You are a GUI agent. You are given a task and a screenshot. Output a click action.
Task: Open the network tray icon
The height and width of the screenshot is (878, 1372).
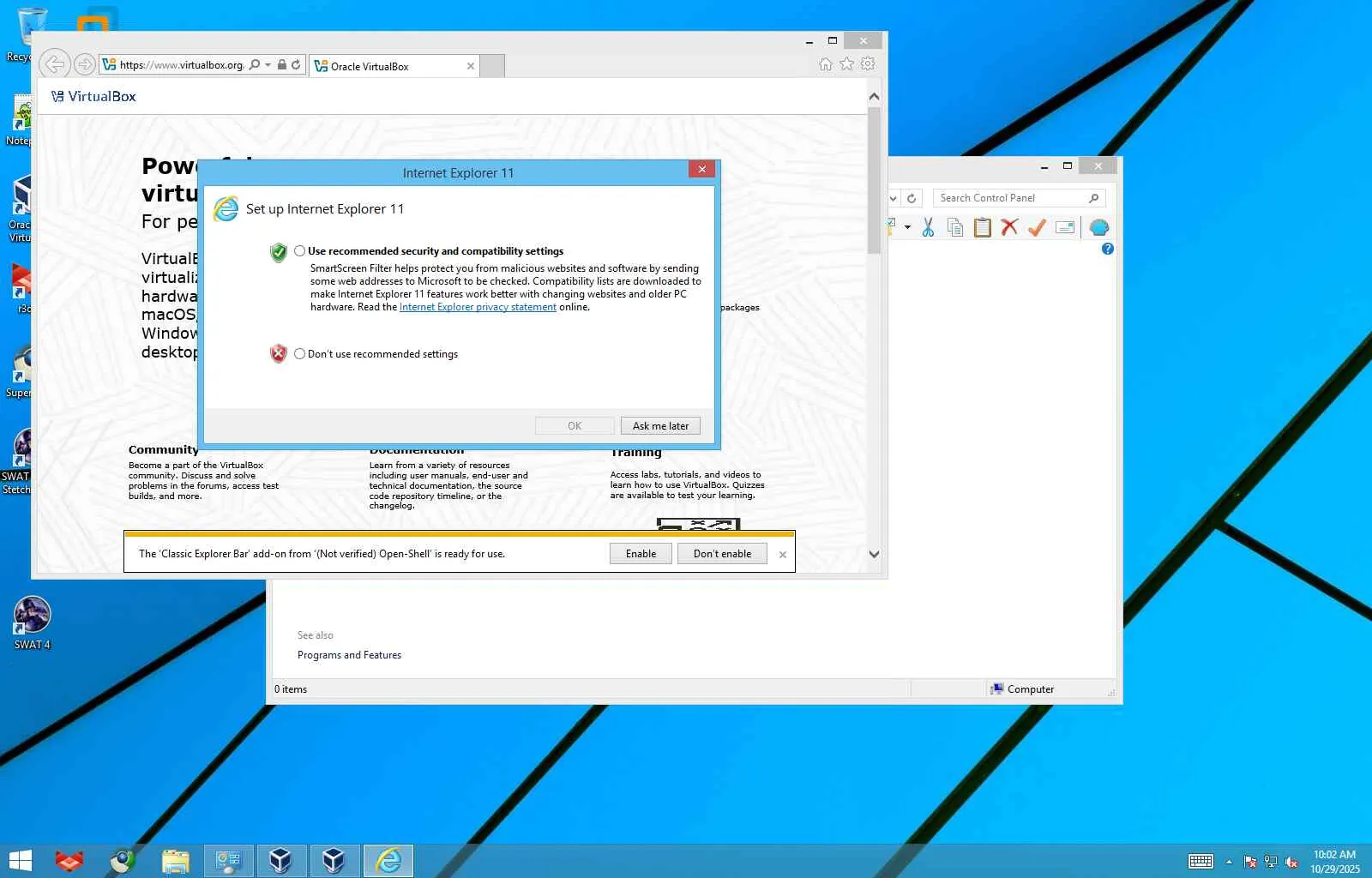tap(1271, 862)
